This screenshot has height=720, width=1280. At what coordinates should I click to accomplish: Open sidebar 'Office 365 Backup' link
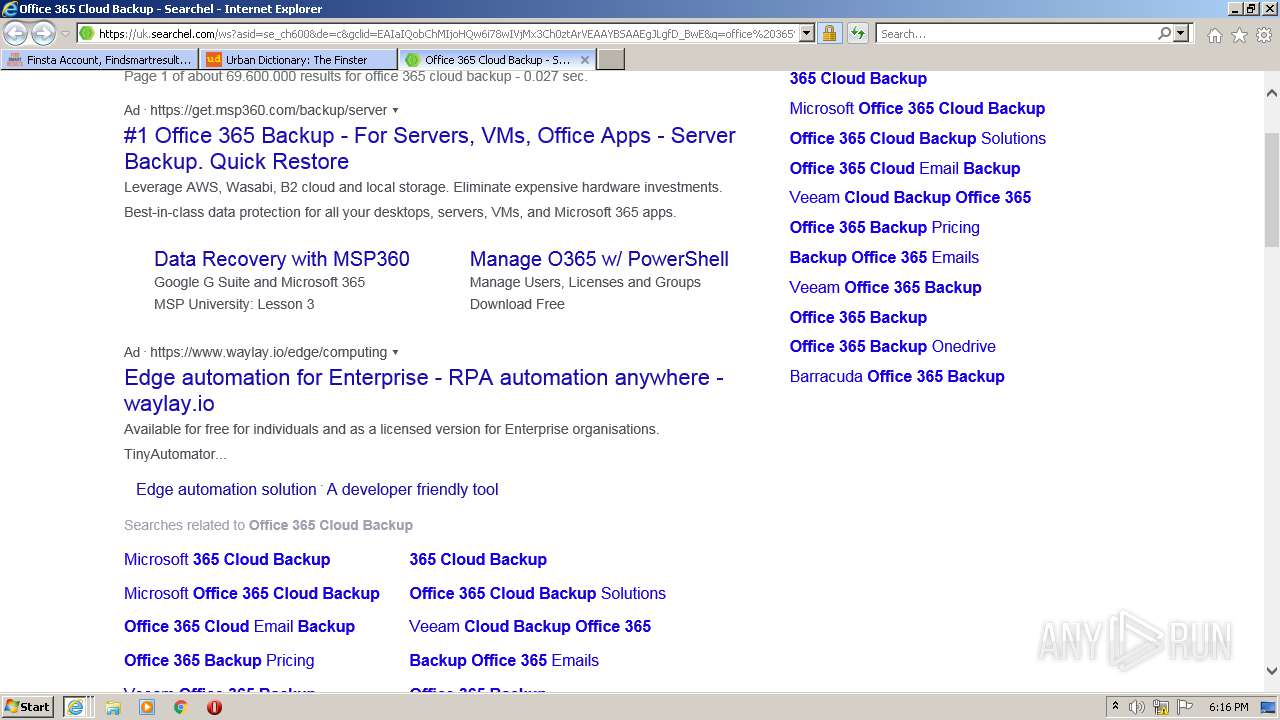[x=858, y=317]
